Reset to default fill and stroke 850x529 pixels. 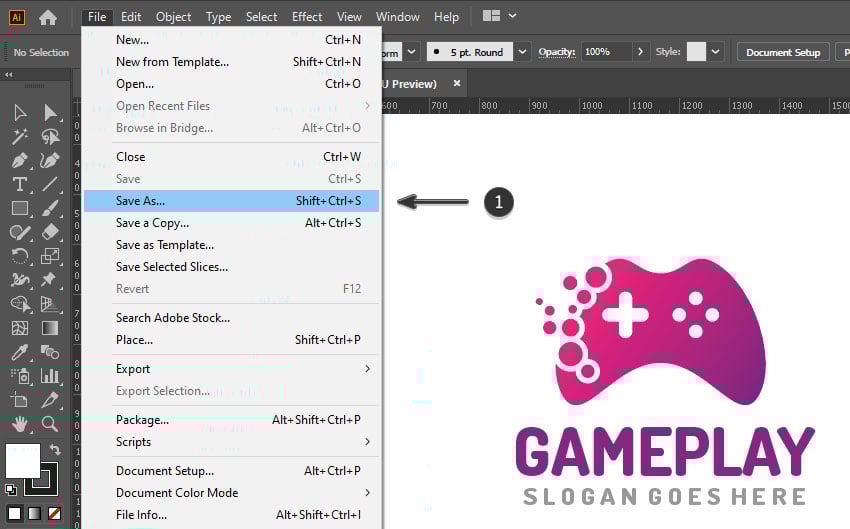10,490
